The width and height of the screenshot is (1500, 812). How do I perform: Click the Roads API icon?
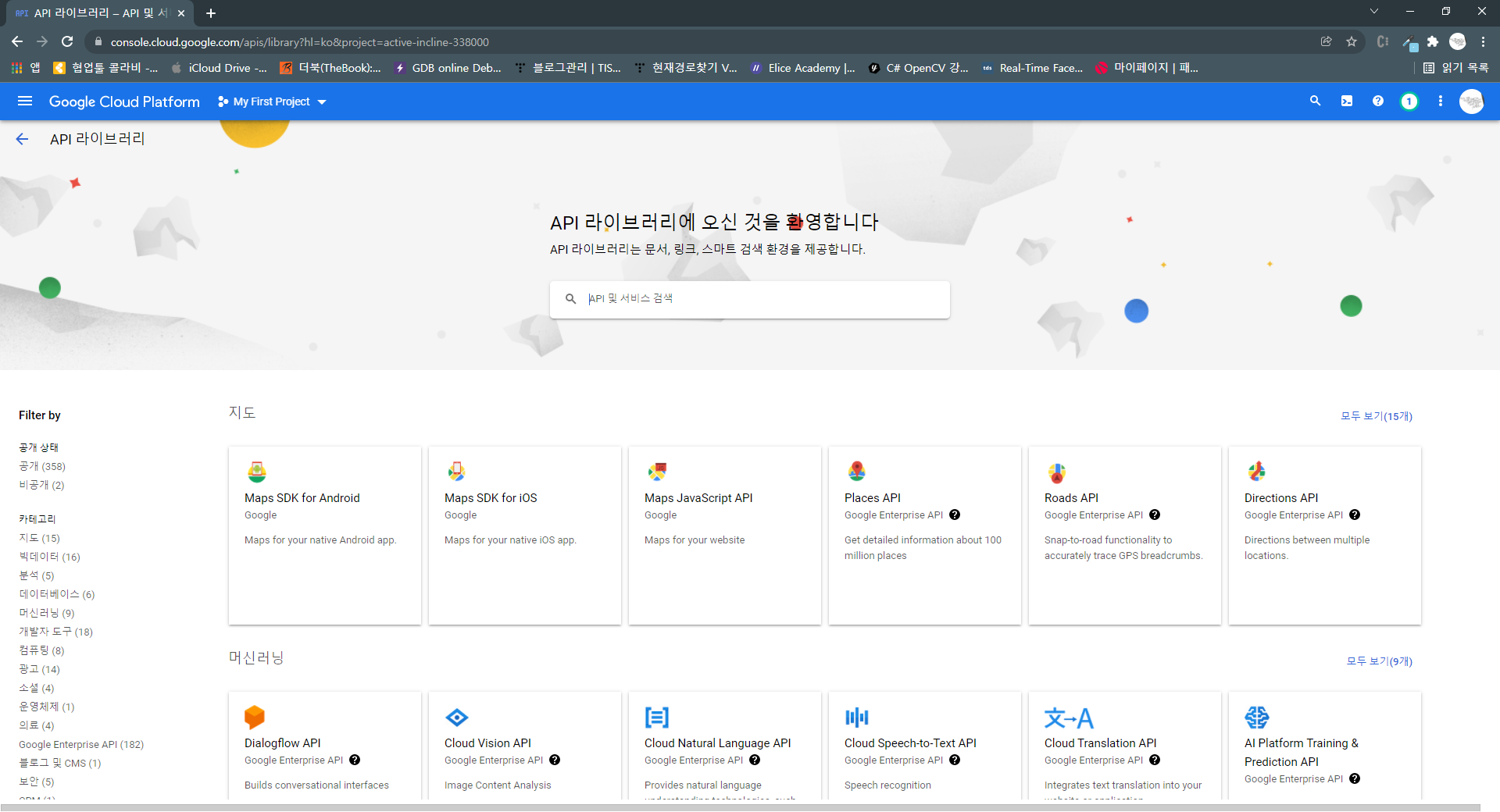point(1057,472)
